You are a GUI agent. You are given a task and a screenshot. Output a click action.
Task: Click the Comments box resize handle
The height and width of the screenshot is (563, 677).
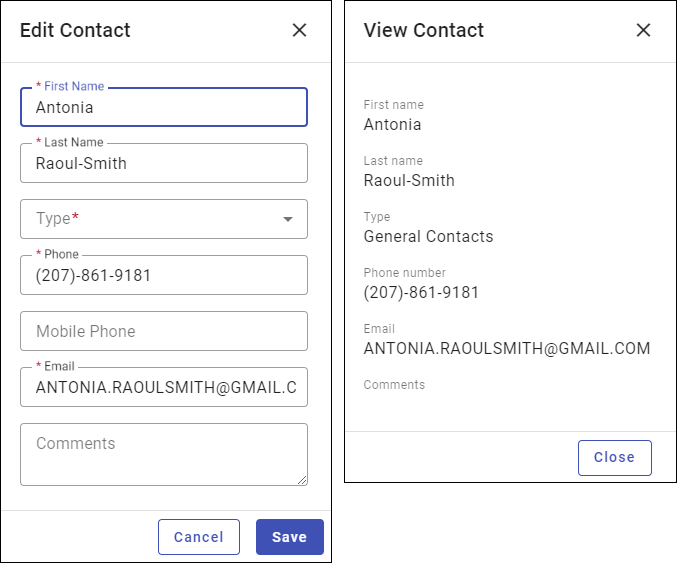click(302, 480)
